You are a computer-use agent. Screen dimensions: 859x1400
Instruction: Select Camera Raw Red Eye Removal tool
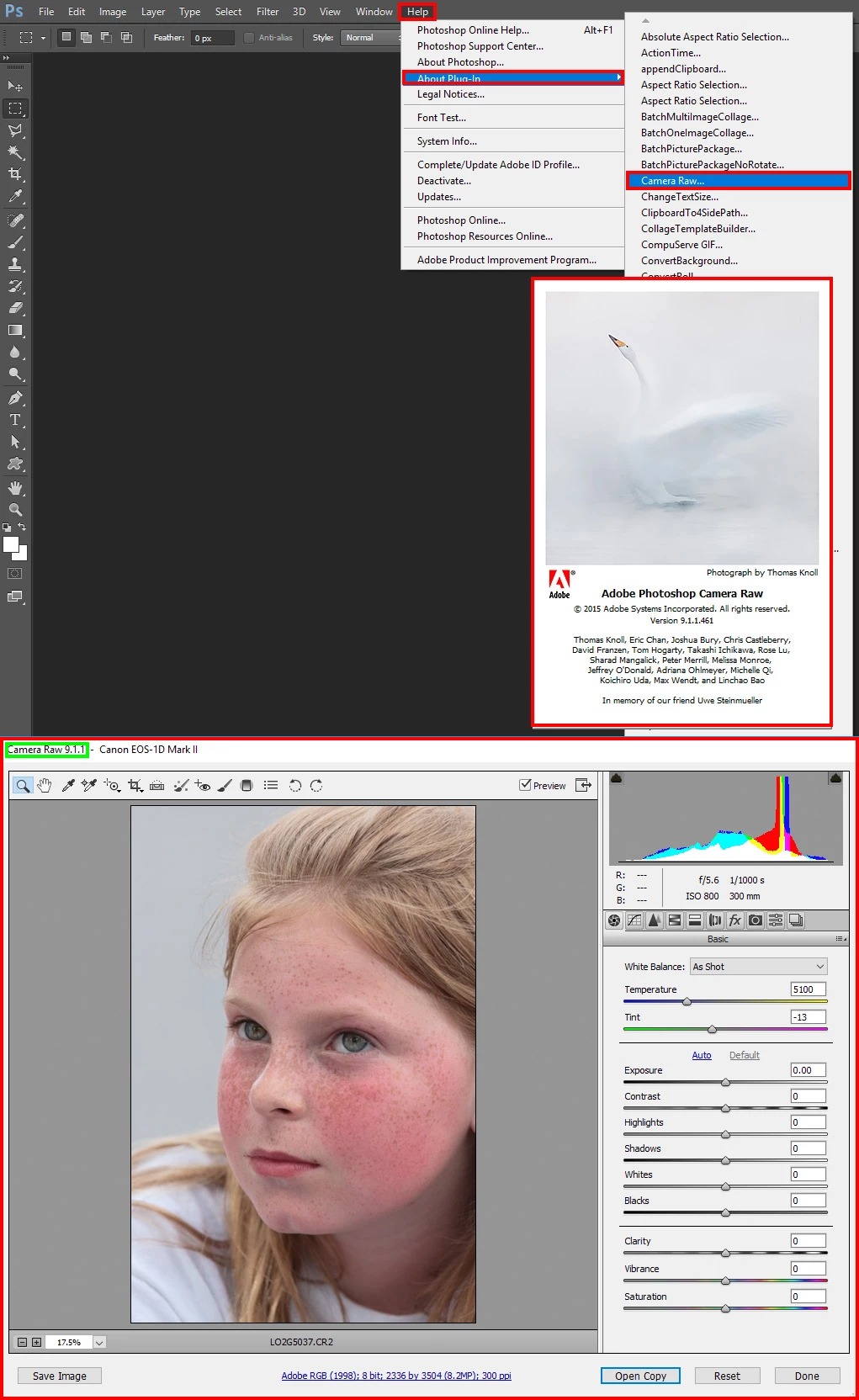203,785
